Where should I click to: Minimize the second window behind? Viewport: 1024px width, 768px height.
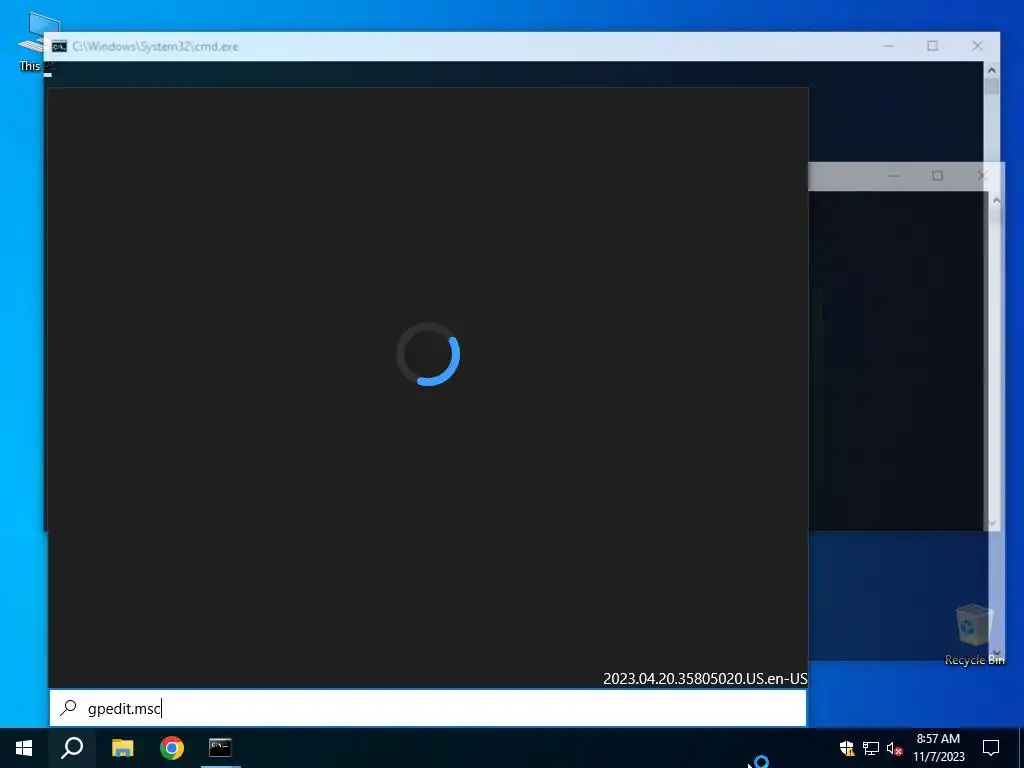point(893,176)
